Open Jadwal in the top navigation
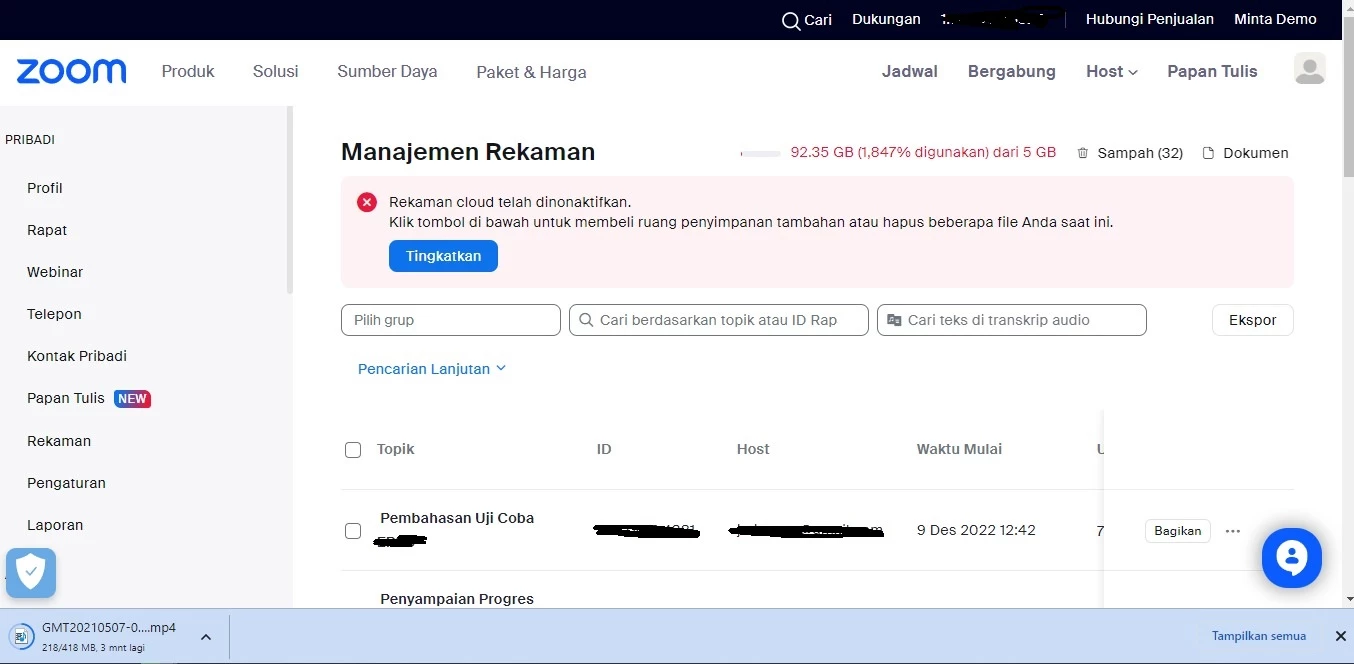 point(910,71)
